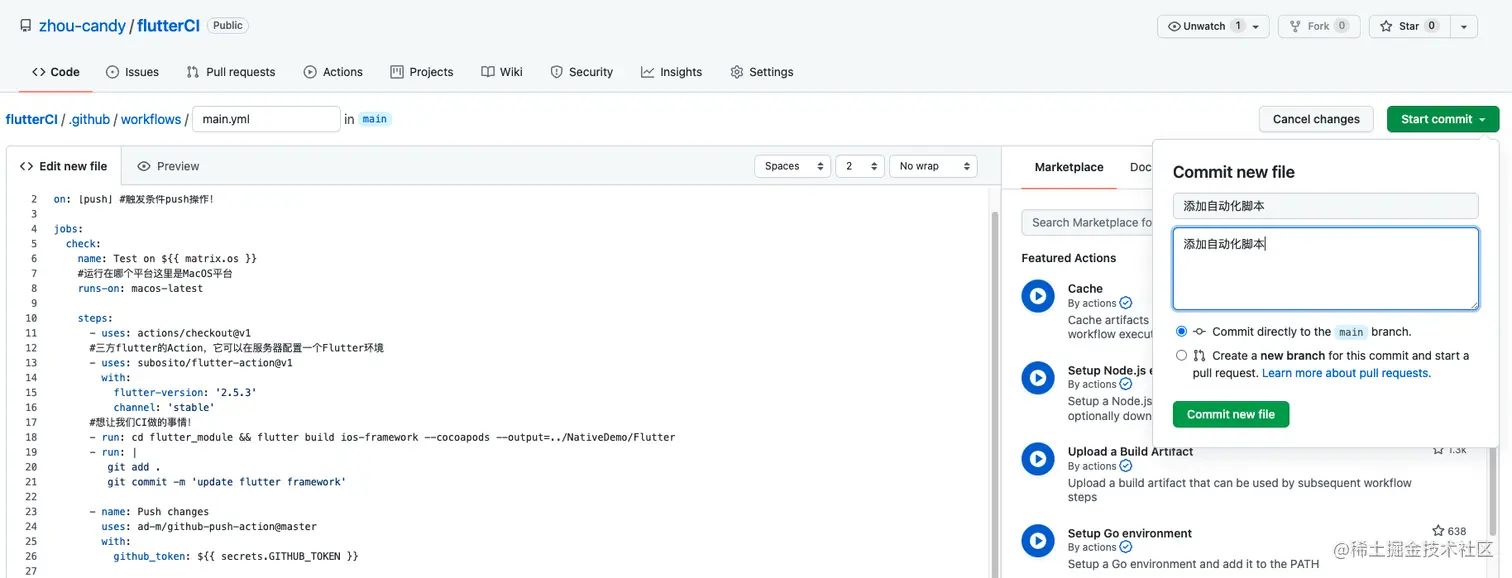Select the Edit new file tab

[63, 166]
